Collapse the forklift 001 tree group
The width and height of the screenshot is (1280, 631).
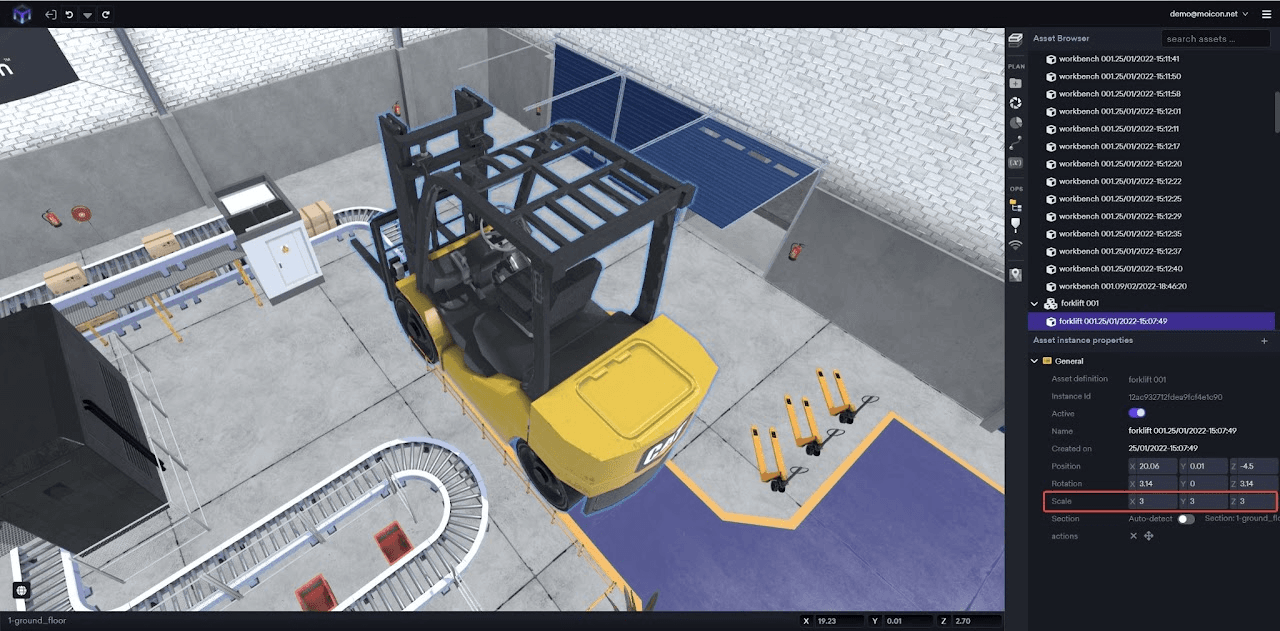tap(1035, 304)
